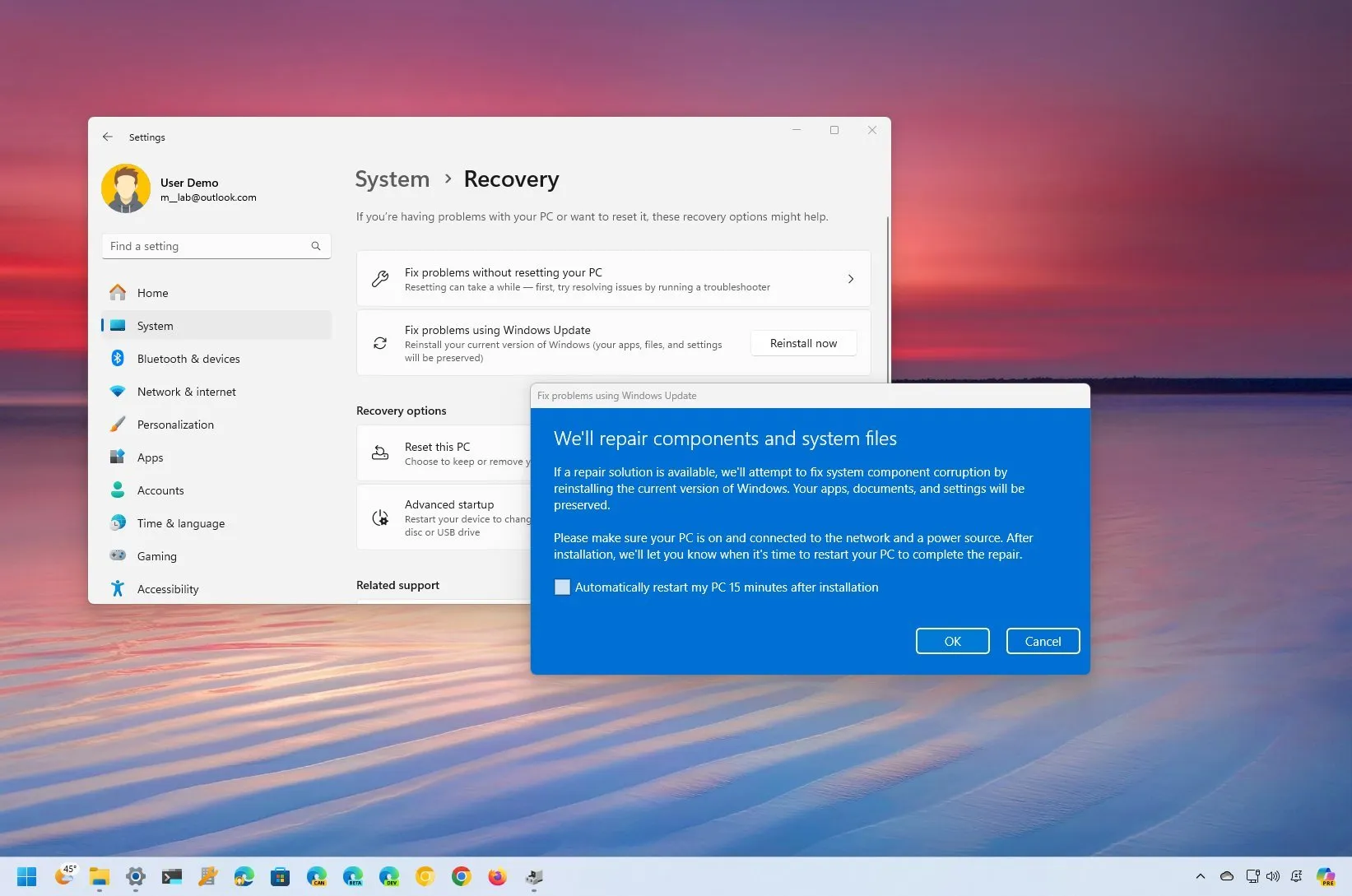1352x896 pixels.
Task: Click the Settings window vertical scrollbar
Action: [x=888, y=299]
